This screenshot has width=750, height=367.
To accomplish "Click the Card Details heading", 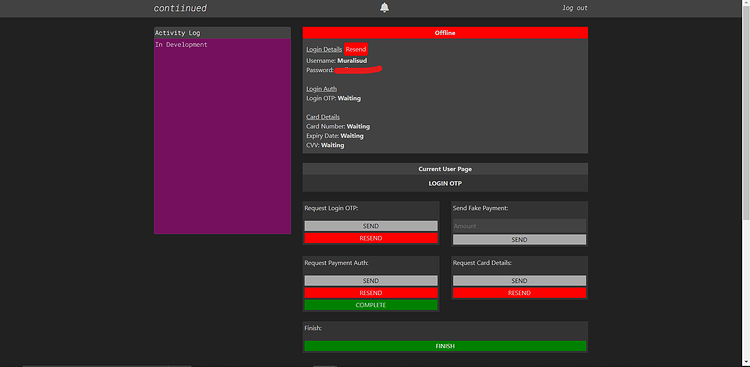I will click(323, 117).
